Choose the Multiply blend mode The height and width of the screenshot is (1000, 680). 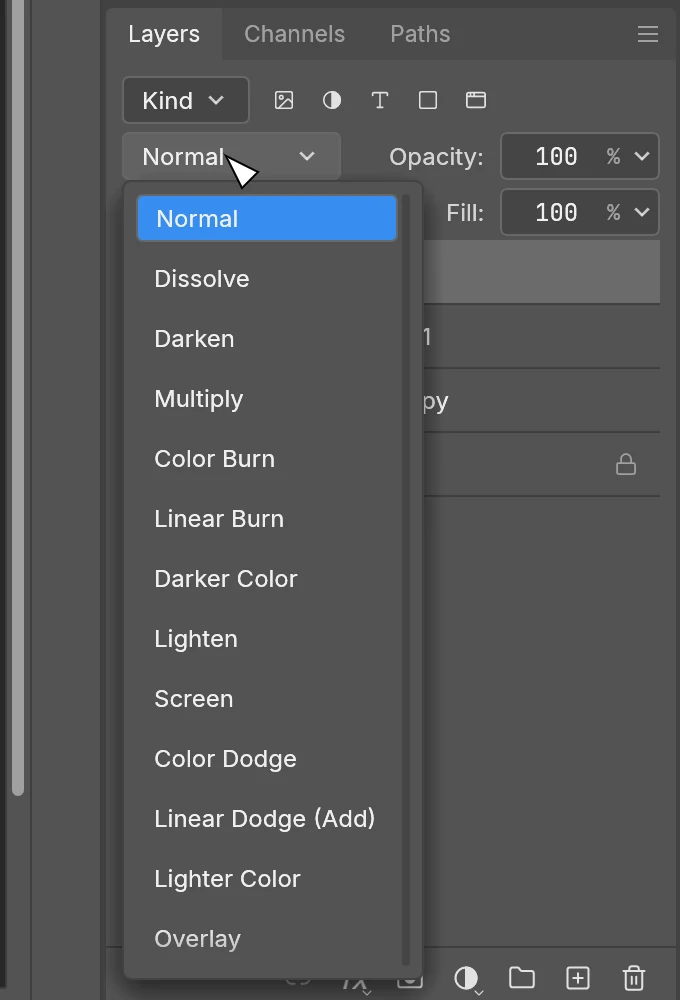click(267, 399)
